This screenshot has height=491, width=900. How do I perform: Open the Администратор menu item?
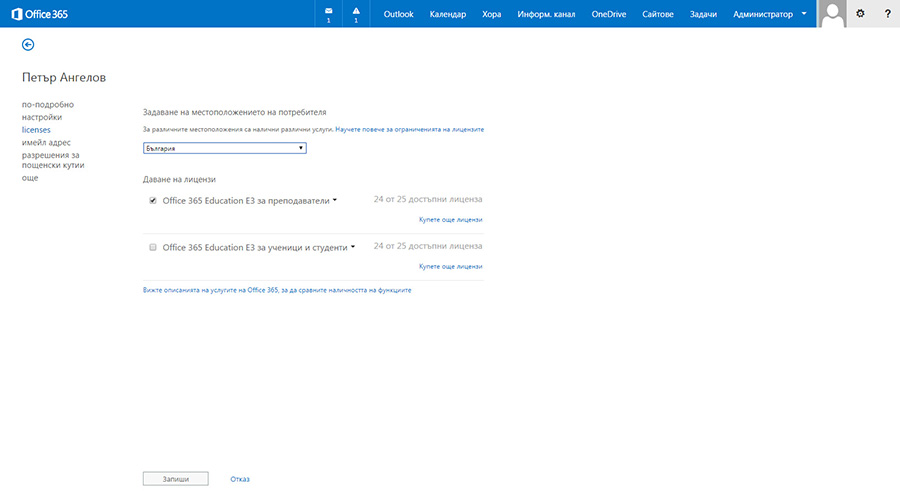[x=763, y=14]
